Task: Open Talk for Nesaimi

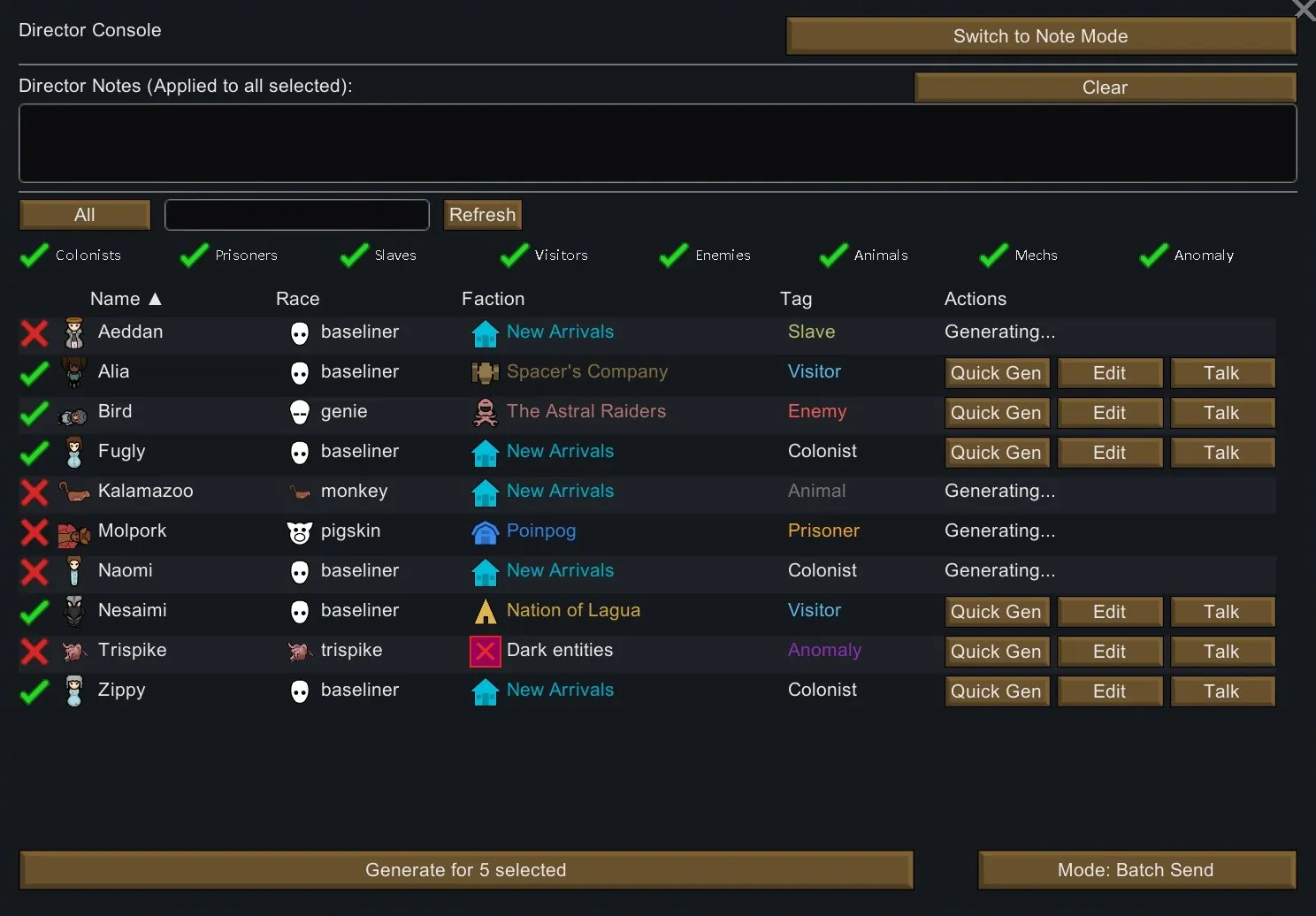Action: 1222,612
